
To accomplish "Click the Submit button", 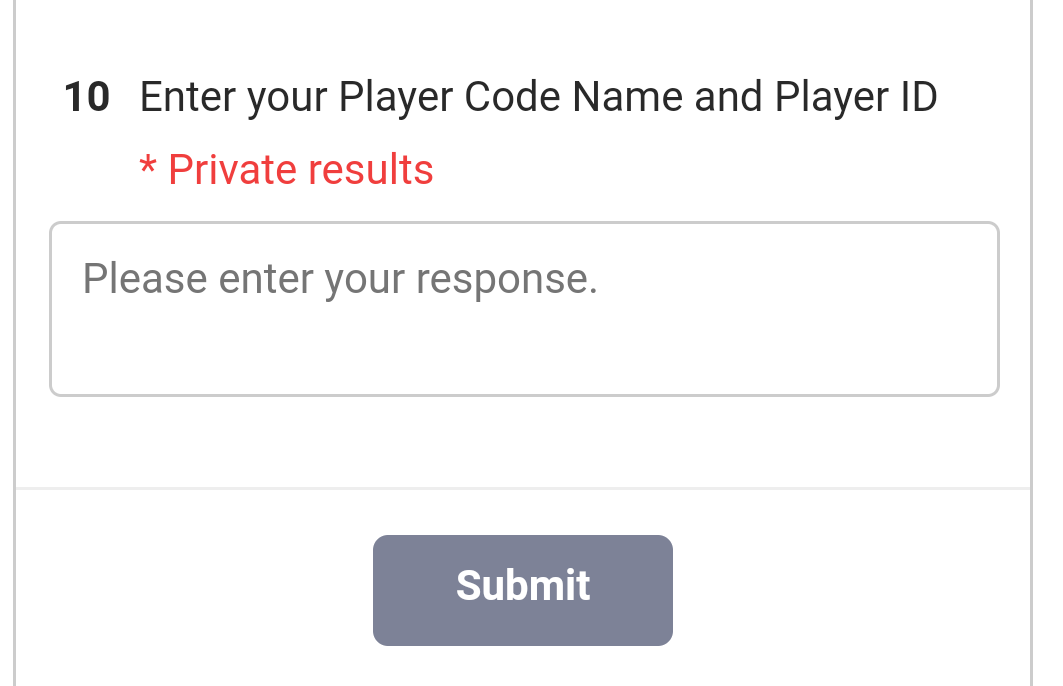I will [522, 590].
